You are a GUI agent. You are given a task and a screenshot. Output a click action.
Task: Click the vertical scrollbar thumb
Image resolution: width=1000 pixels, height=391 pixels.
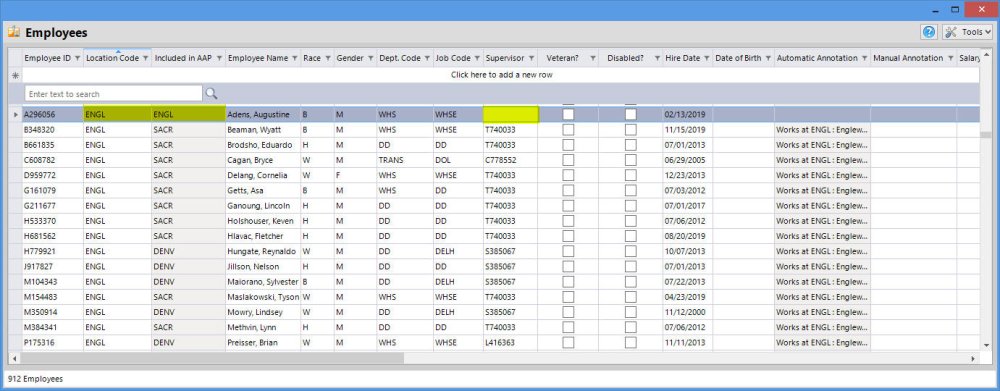[x=986, y=135]
